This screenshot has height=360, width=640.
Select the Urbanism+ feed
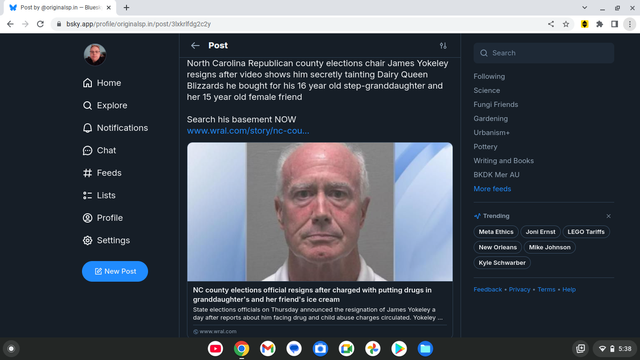491,133
